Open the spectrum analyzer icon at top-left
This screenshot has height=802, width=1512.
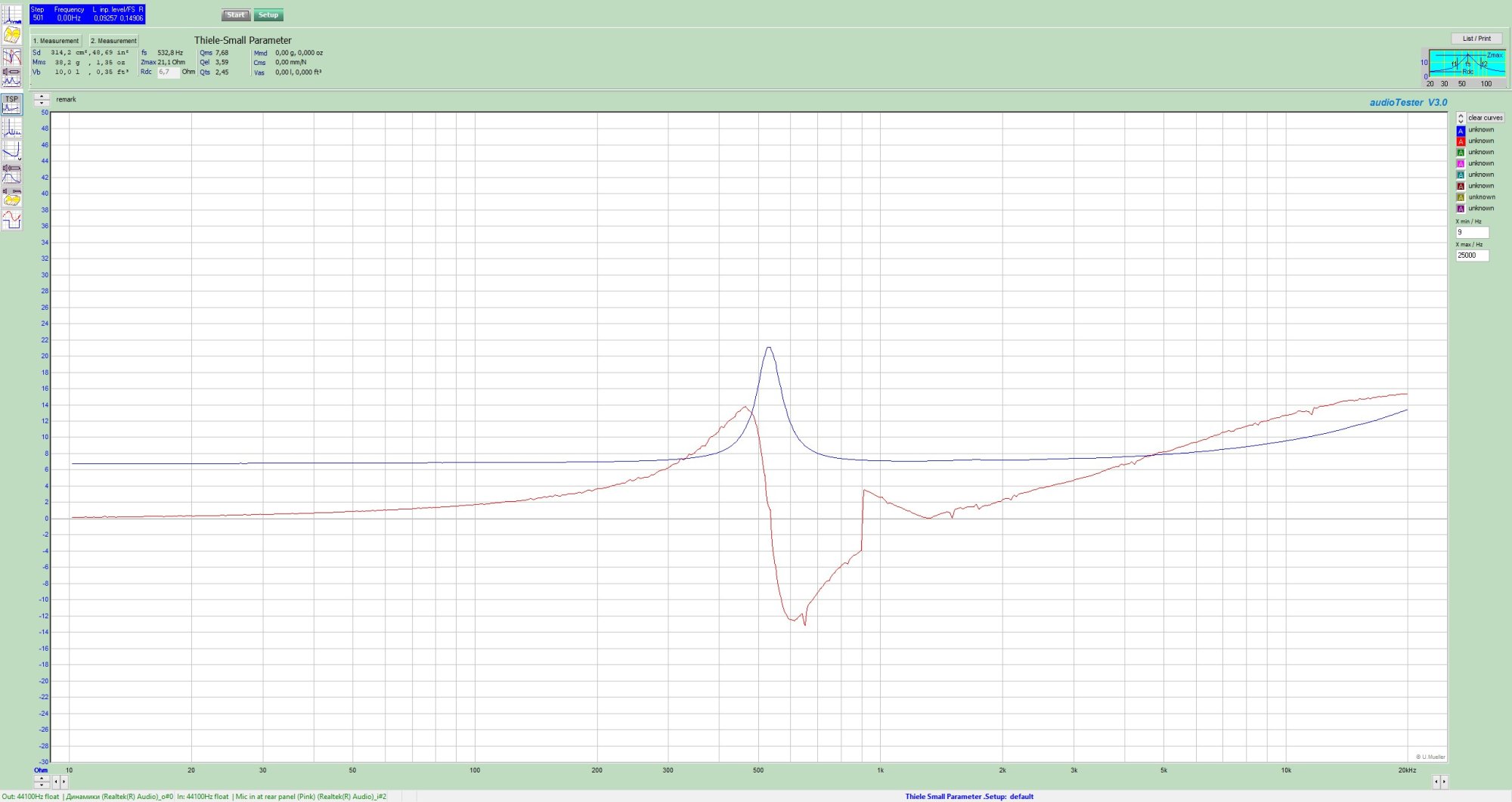point(12,14)
